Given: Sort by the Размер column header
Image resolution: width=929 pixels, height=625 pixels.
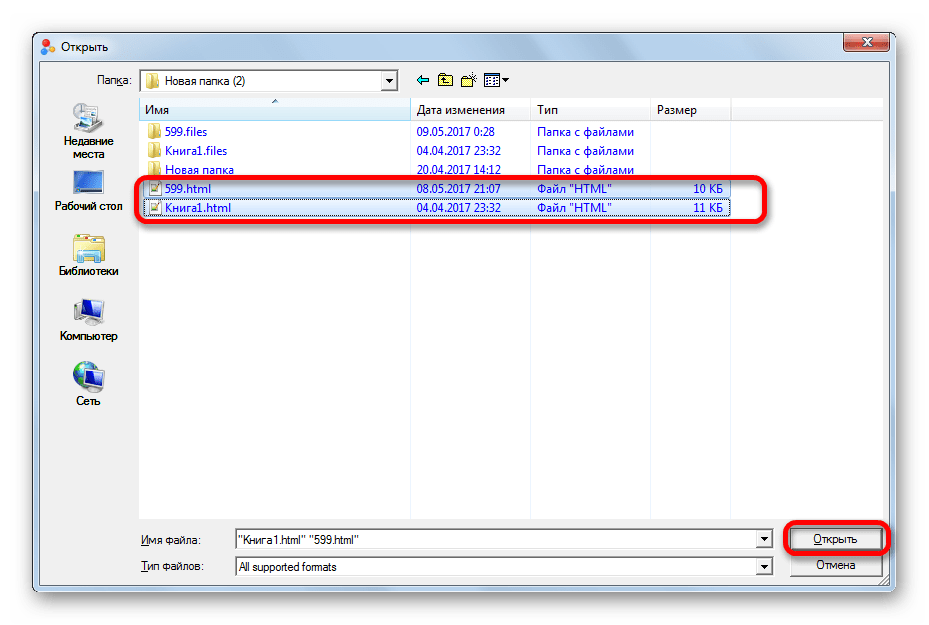Looking at the screenshot, I should [690, 110].
